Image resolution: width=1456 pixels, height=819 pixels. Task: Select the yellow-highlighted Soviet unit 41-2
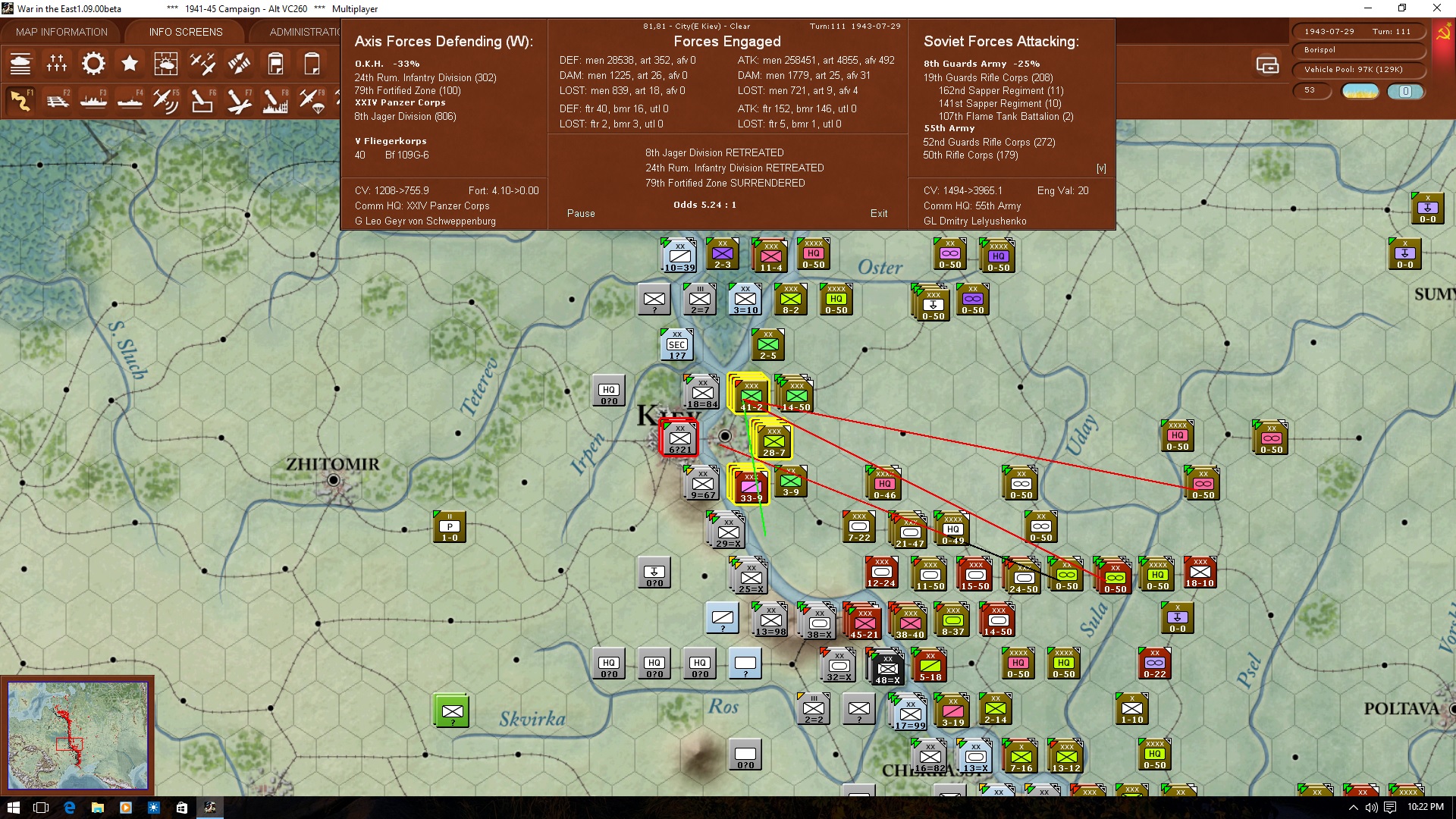pos(751,394)
